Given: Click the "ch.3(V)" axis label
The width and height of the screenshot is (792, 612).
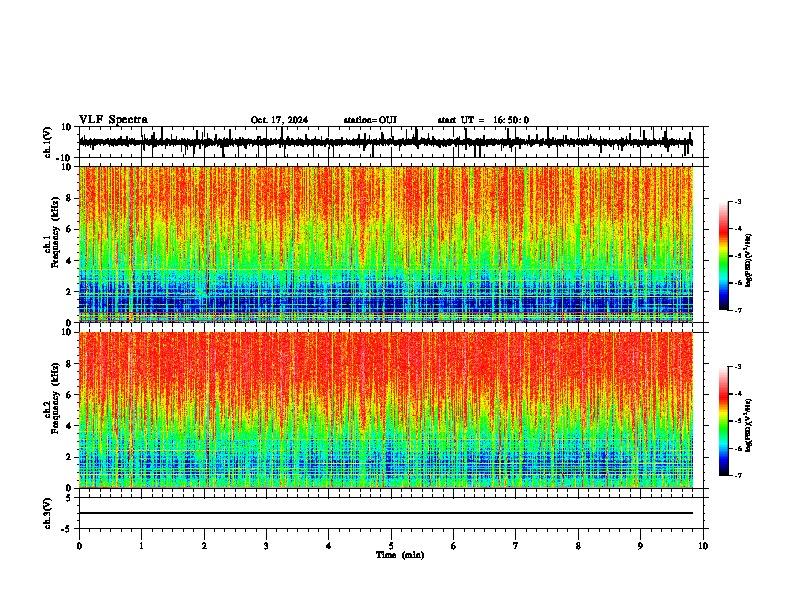Looking at the screenshot, I should click(x=48, y=513).
